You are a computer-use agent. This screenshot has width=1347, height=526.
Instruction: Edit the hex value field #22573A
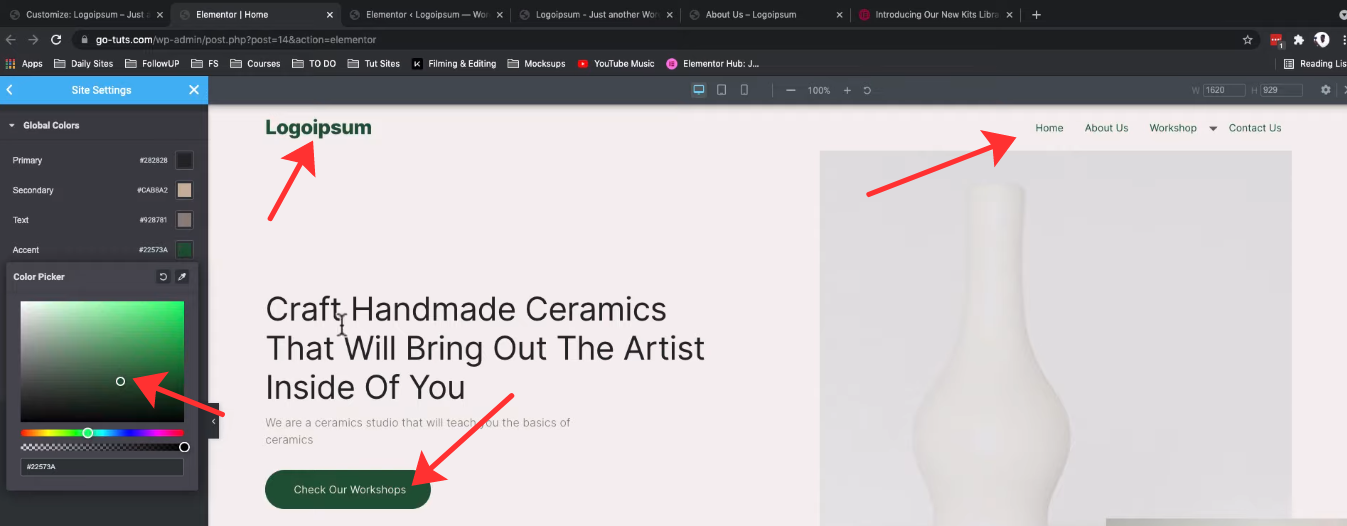102,467
